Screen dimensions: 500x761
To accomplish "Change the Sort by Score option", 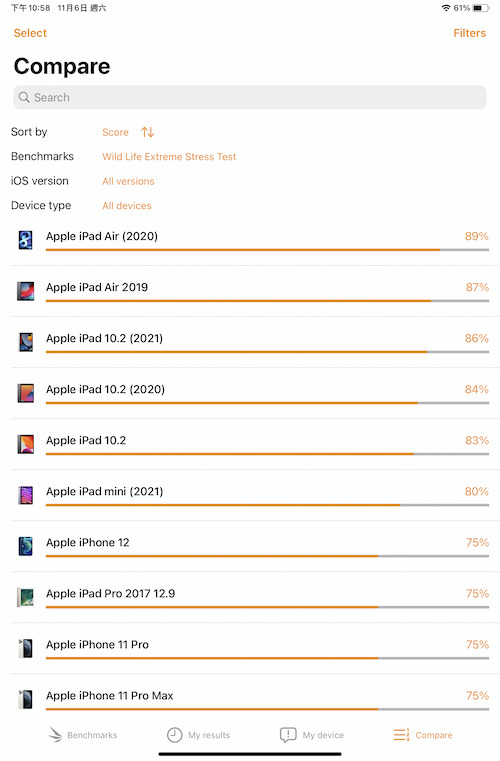I will [x=115, y=132].
